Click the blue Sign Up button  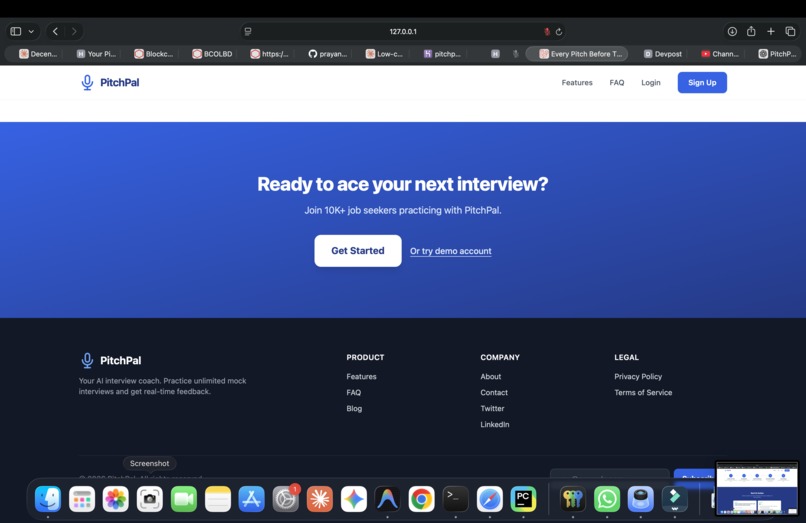click(702, 82)
